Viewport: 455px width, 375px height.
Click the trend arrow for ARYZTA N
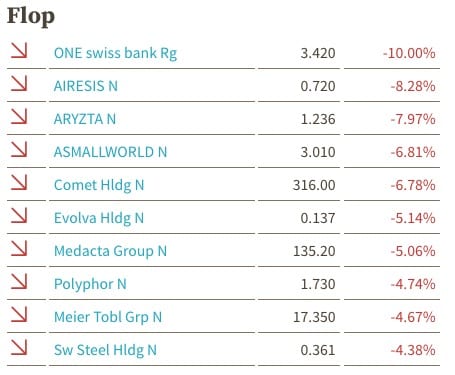[19, 116]
